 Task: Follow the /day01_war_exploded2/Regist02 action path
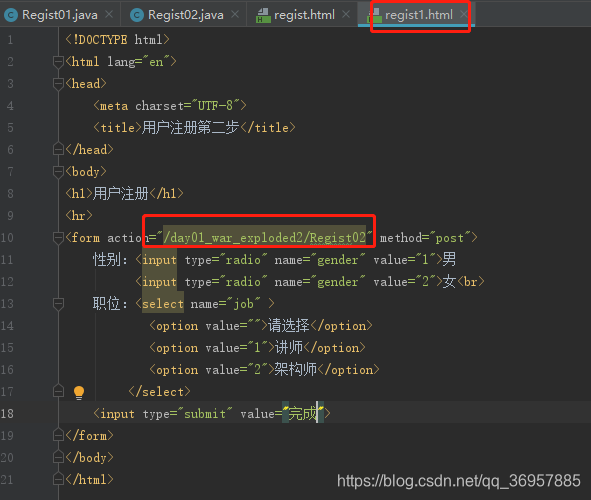[264, 238]
